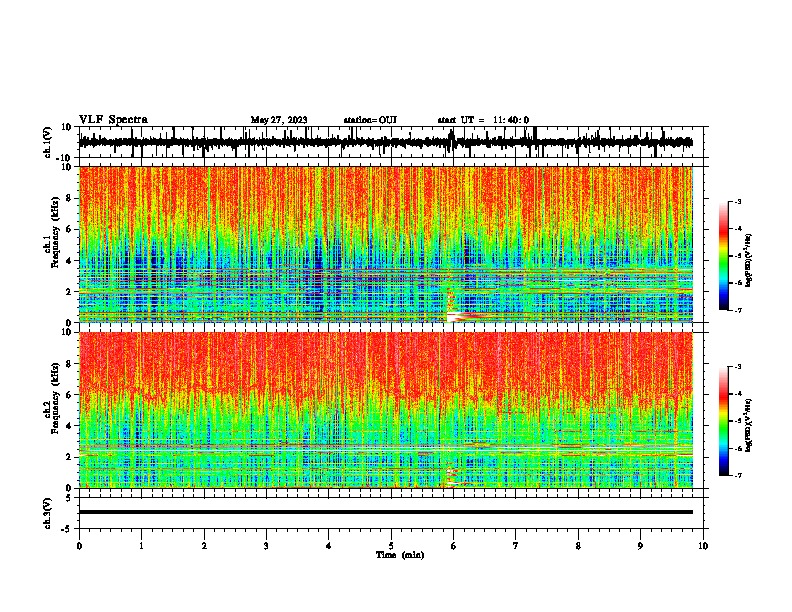The height and width of the screenshot is (612, 792).
Task: Click the ch.2 frequency spectrogram plot
Action: (386, 410)
